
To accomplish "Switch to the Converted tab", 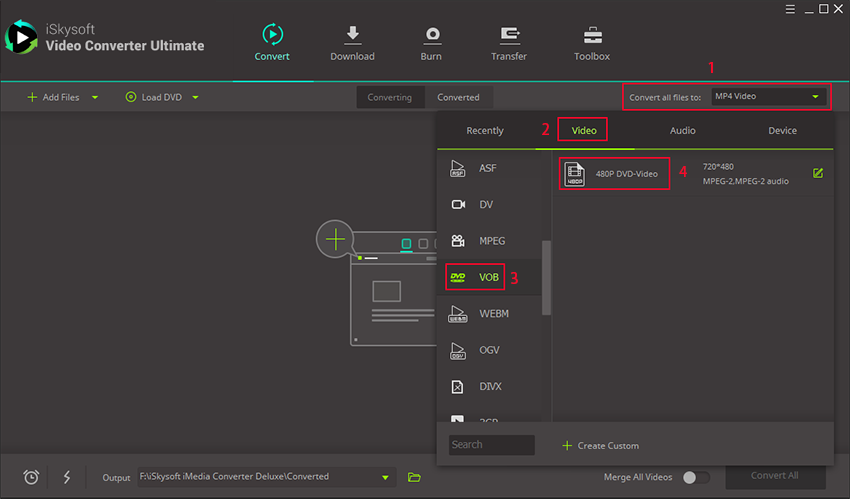I will click(459, 97).
